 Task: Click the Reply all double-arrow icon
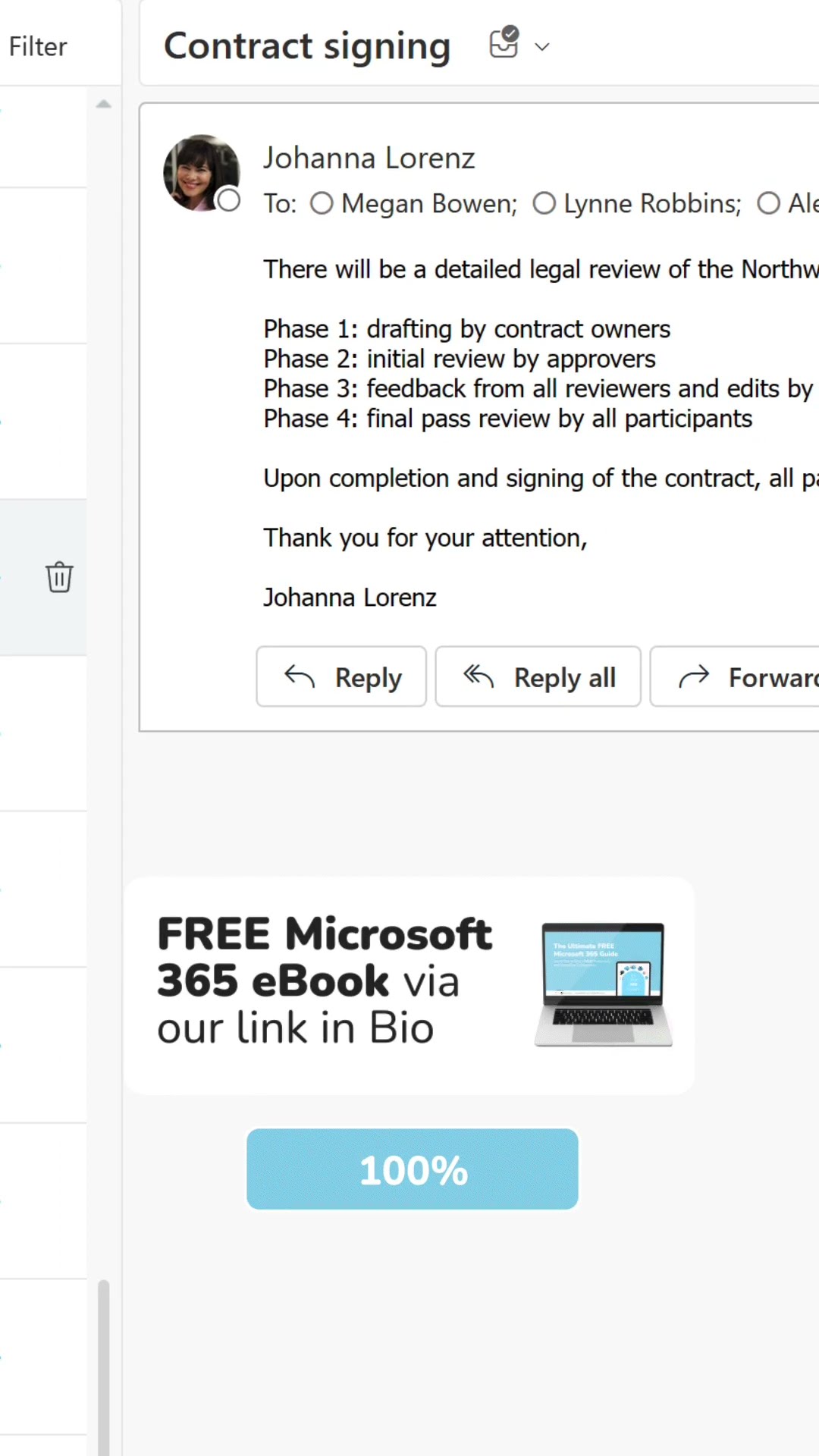[479, 676]
